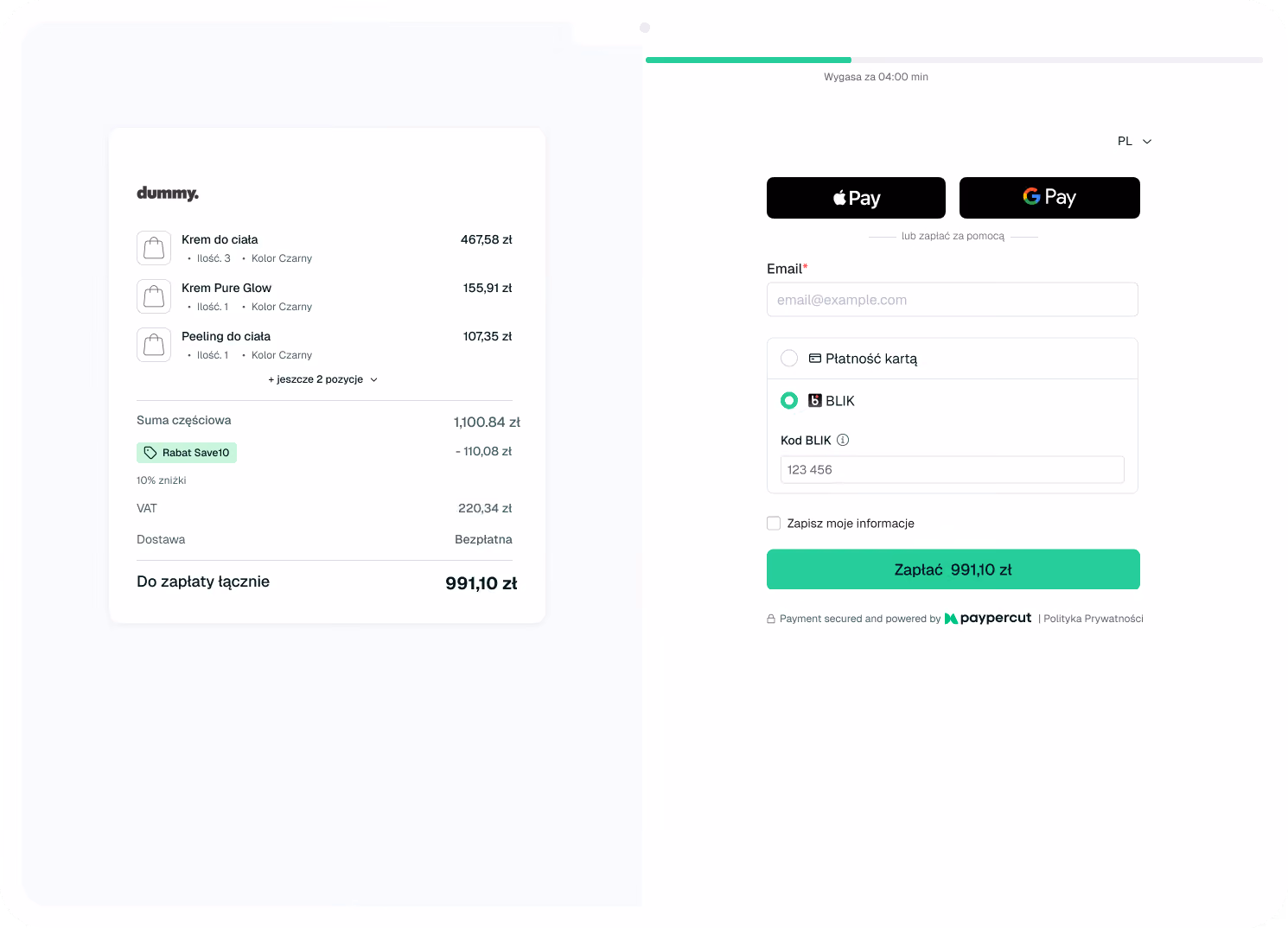Expand the jeszcze 2 pozycje list

point(323,379)
